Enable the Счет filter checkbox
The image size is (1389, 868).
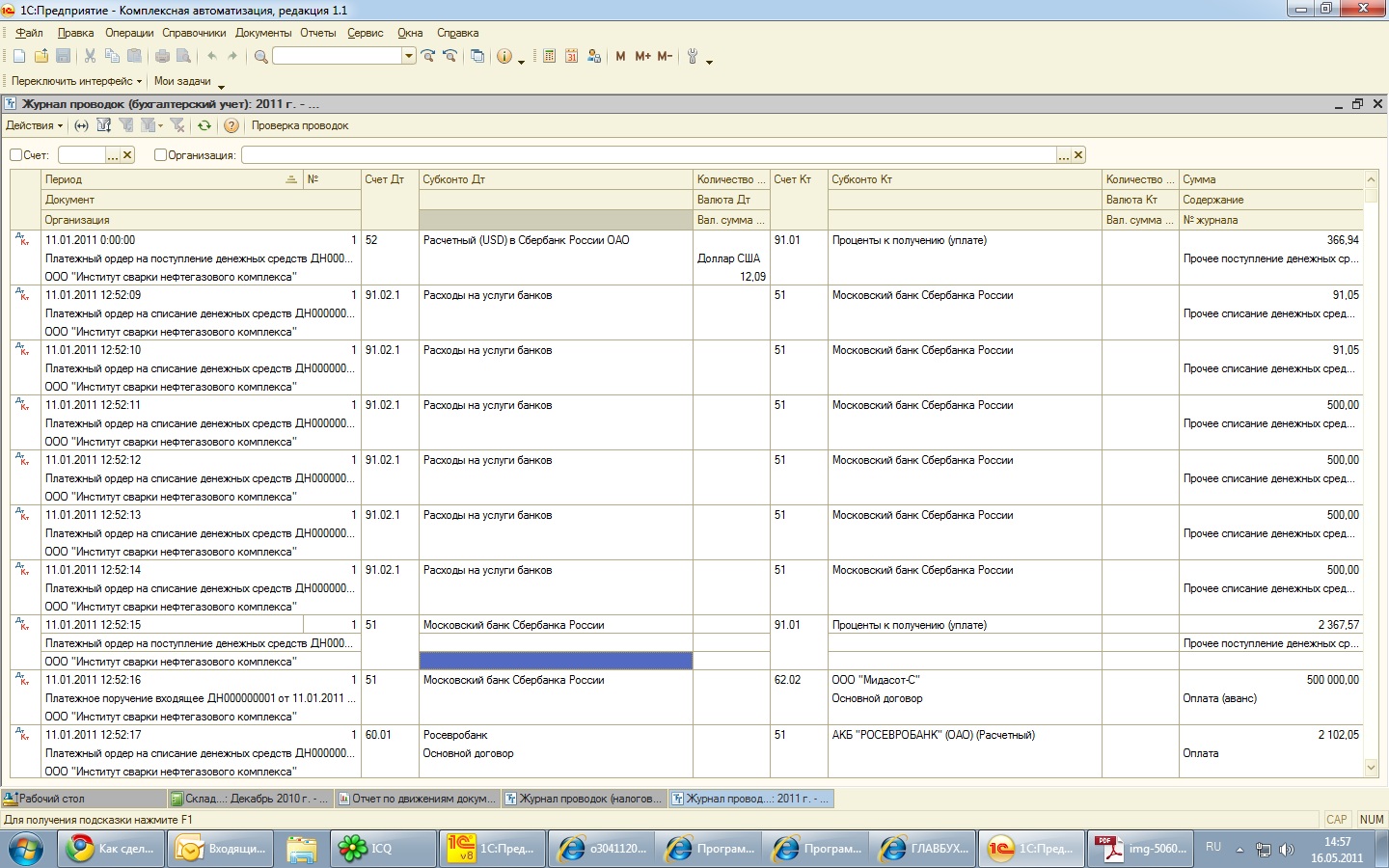pyautogui.click(x=16, y=155)
